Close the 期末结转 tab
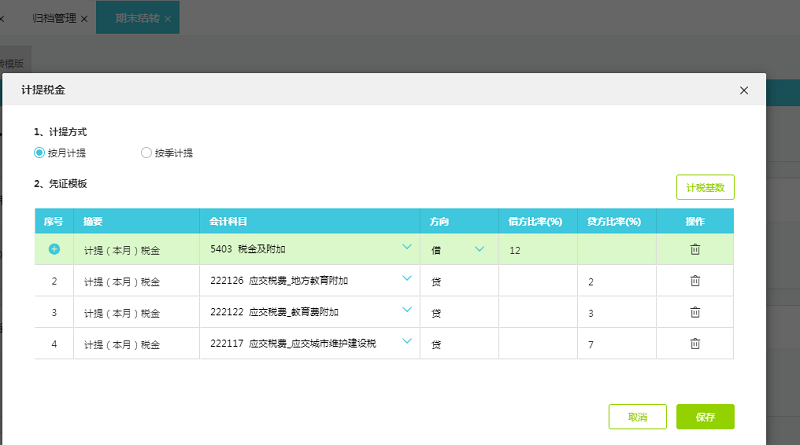This screenshot has height=445, width=800. point(167,19)
